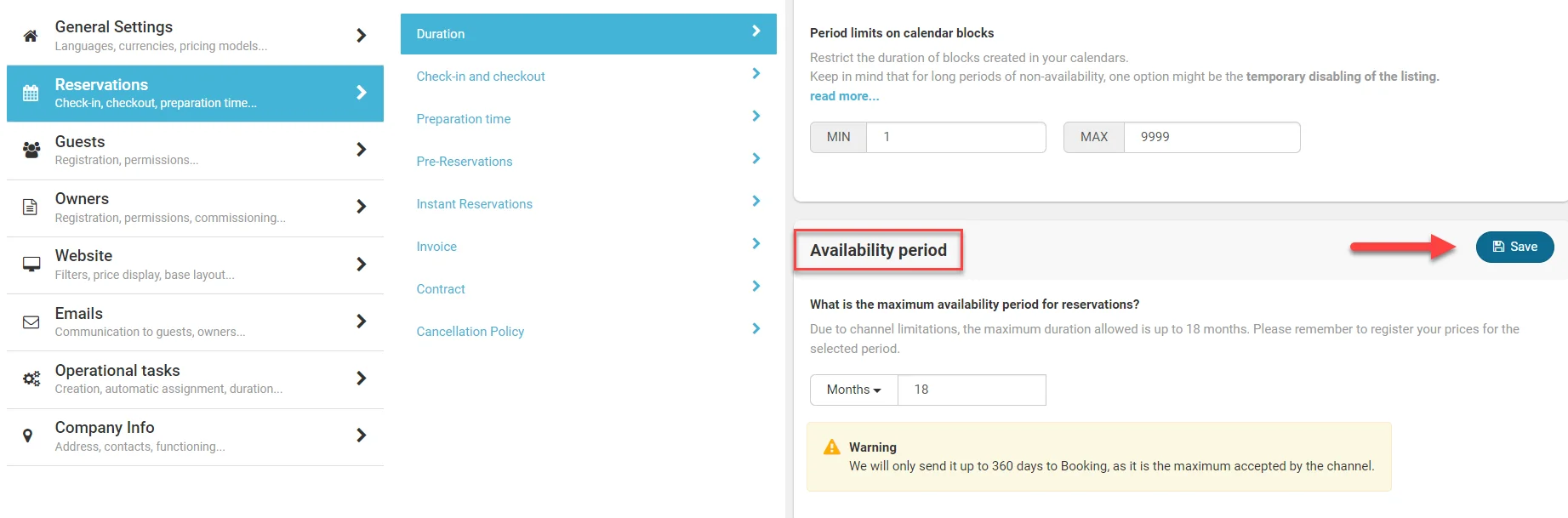The height and width of the screenshot is (518, 1568).
Task: Click the MAX period limit field
Action: (1211, 137)
